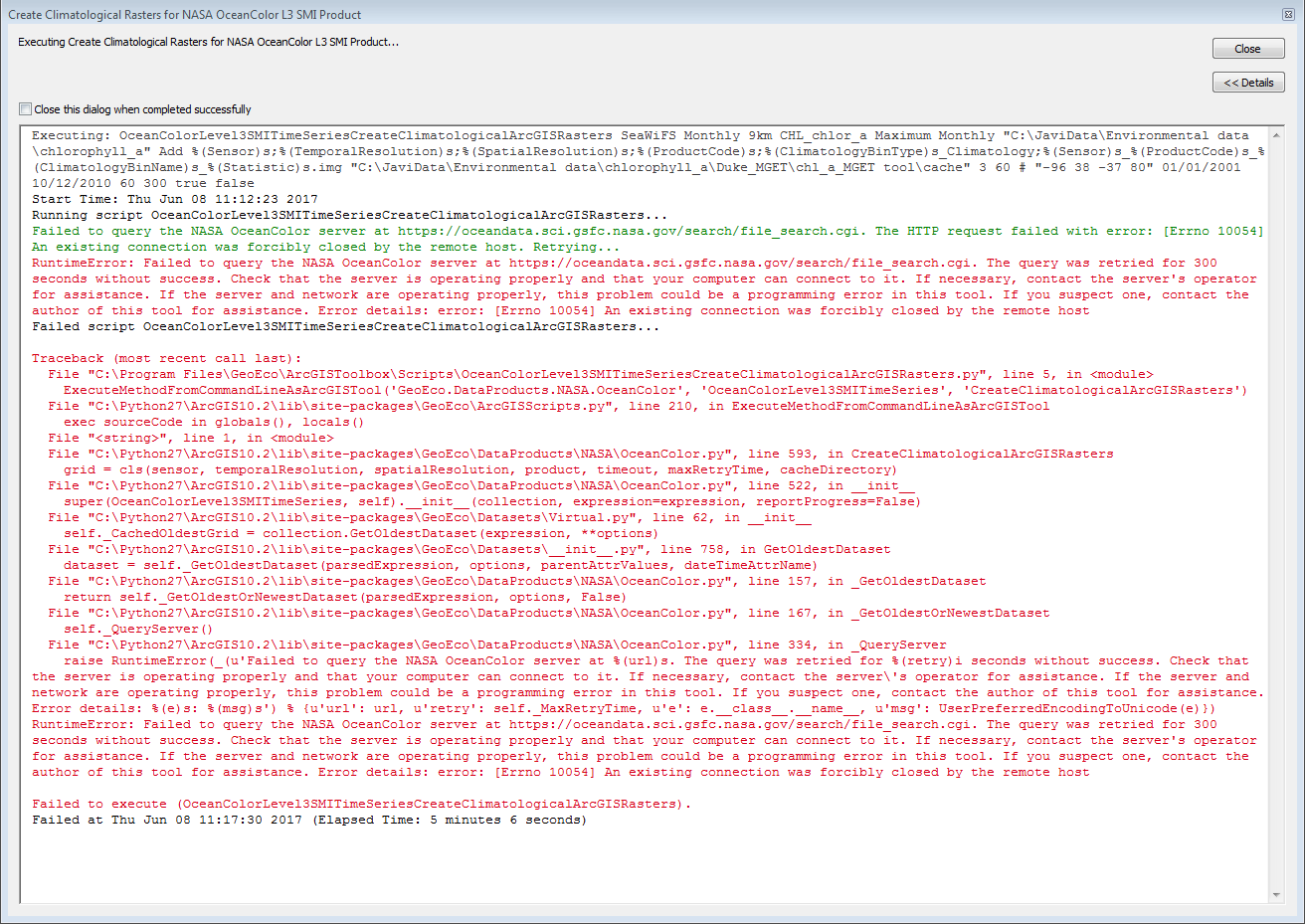
Task: Click the scrollbar down arrow in the output pane
Action: pyautogui.click(x=1277, y=895)
